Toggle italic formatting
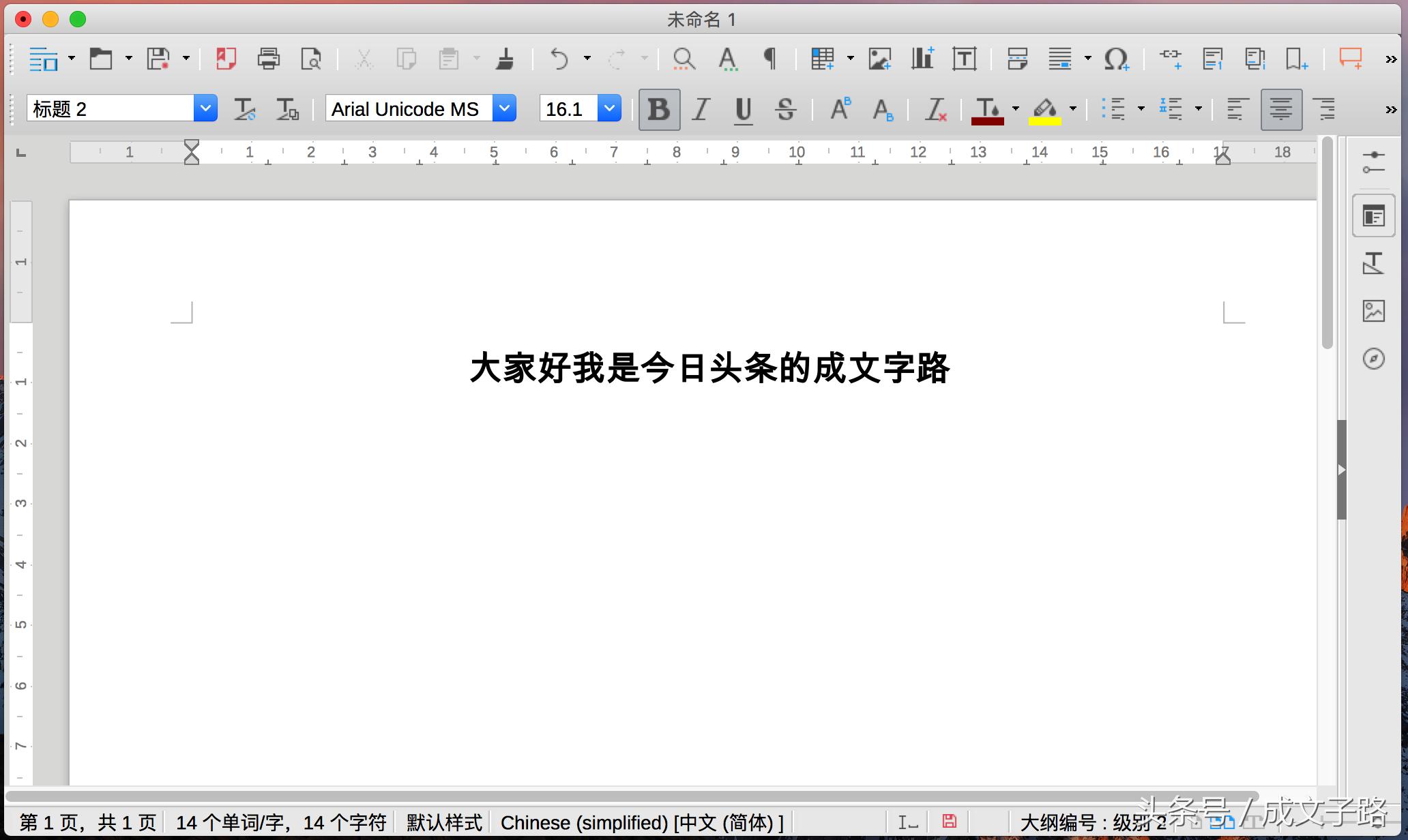The height and width of the screenshot is (840, 1408). pos(700,108)
